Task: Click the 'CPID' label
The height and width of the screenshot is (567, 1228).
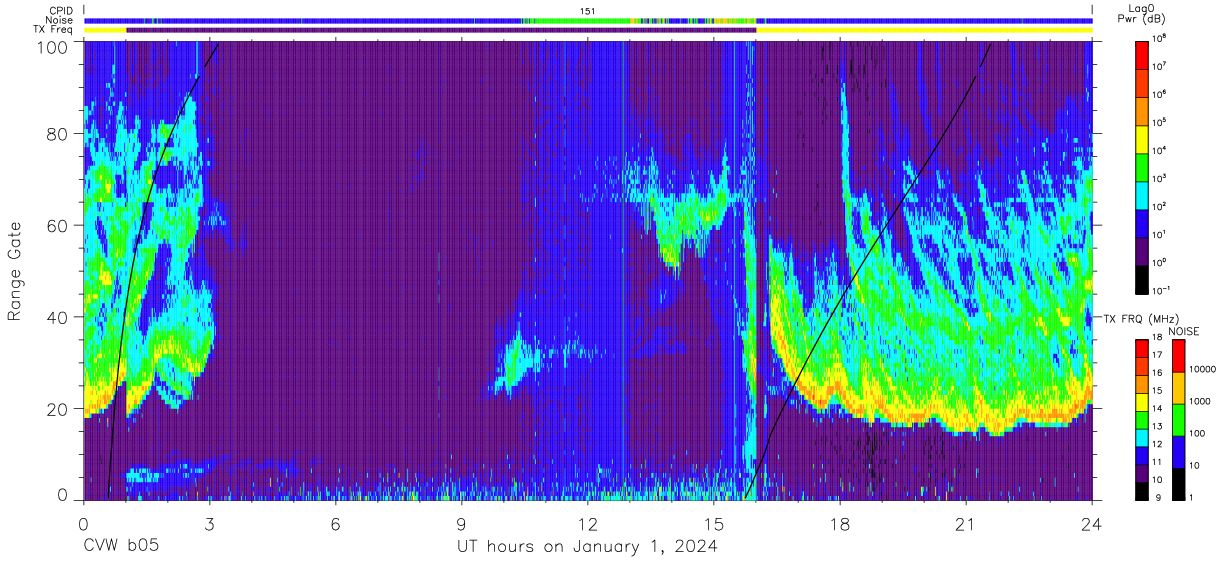Action: click(61, 10)
